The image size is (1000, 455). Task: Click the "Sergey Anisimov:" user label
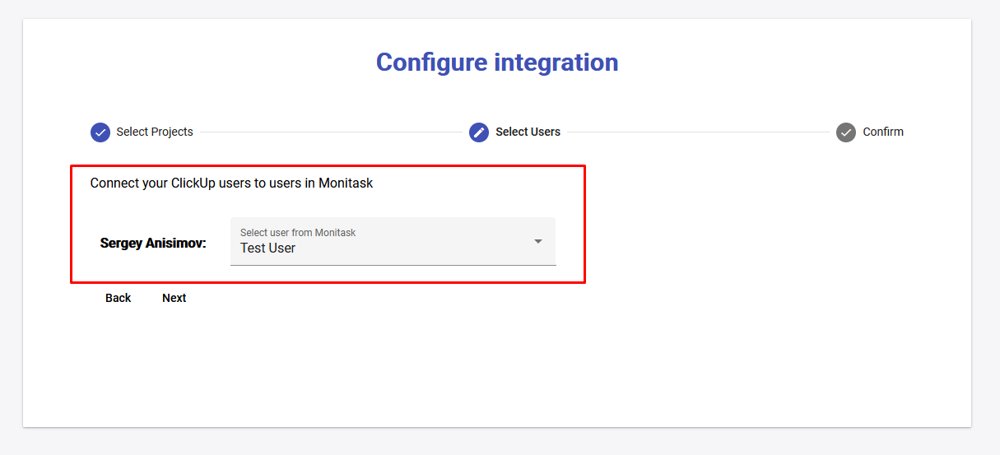click(153, 243)
